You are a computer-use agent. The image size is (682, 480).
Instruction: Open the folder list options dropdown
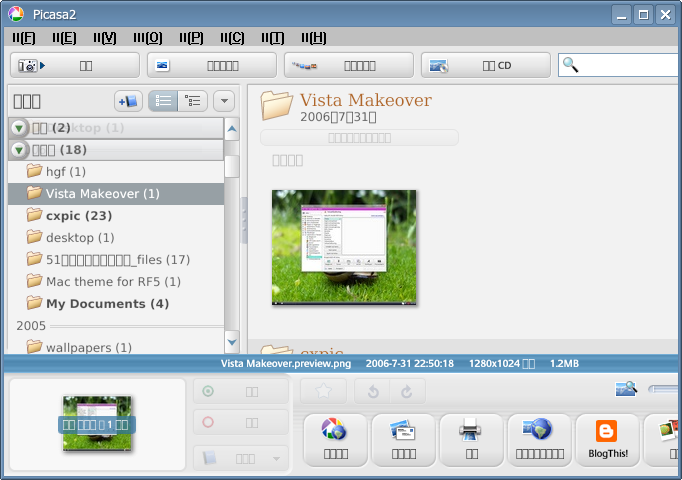coord(223,101)
